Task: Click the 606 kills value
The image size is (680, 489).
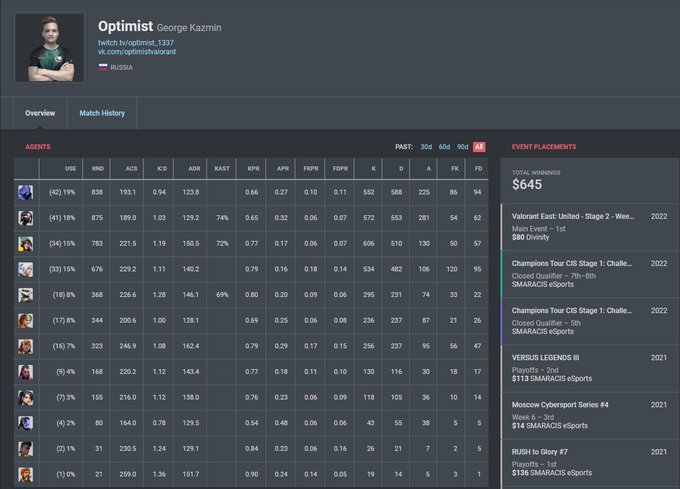Action: (369, 244)
